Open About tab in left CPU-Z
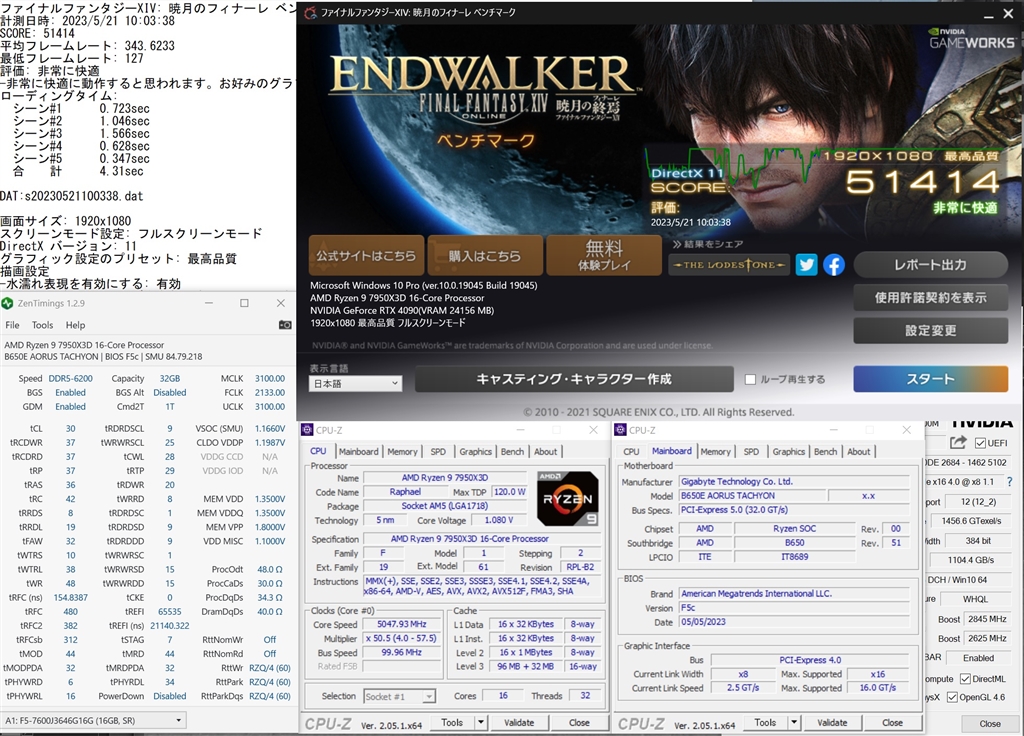The width and height of the screenshot is (1024, 736). [x=545, y=451]
